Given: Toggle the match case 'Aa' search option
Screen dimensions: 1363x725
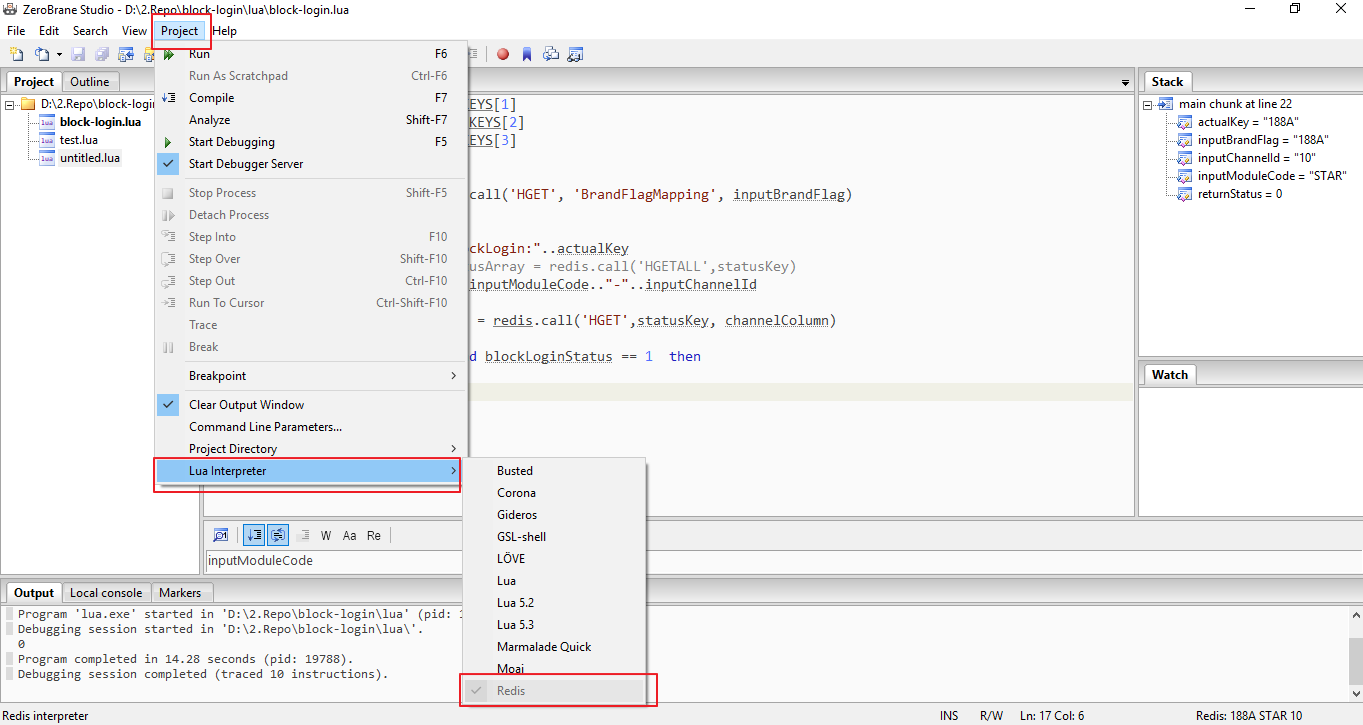Looking at the screenshot, I should point(350,536).
